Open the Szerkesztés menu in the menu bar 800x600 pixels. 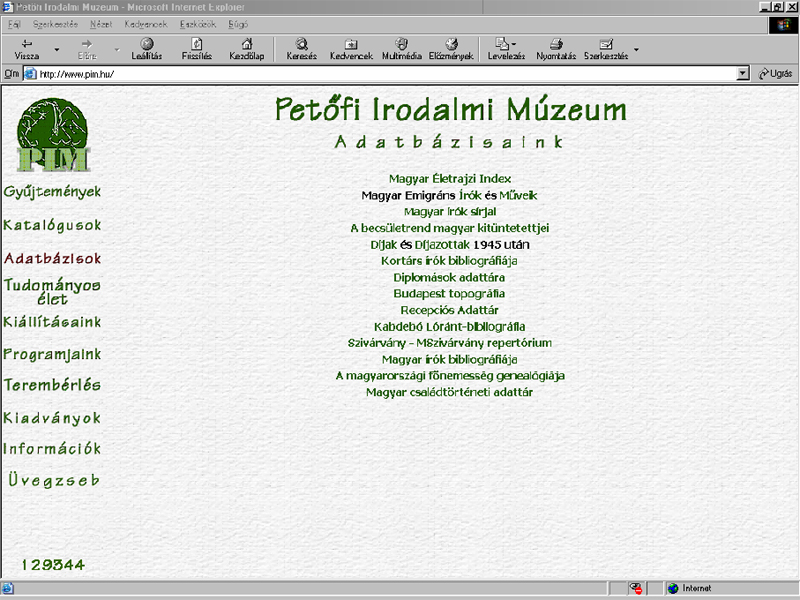coord(55,24)
